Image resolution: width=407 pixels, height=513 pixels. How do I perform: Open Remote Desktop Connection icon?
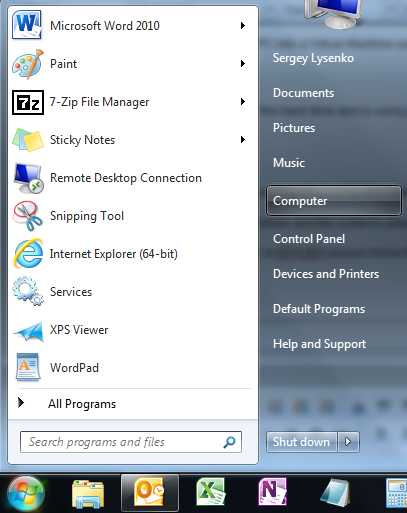pyautogui.click(x=28, y=178)
